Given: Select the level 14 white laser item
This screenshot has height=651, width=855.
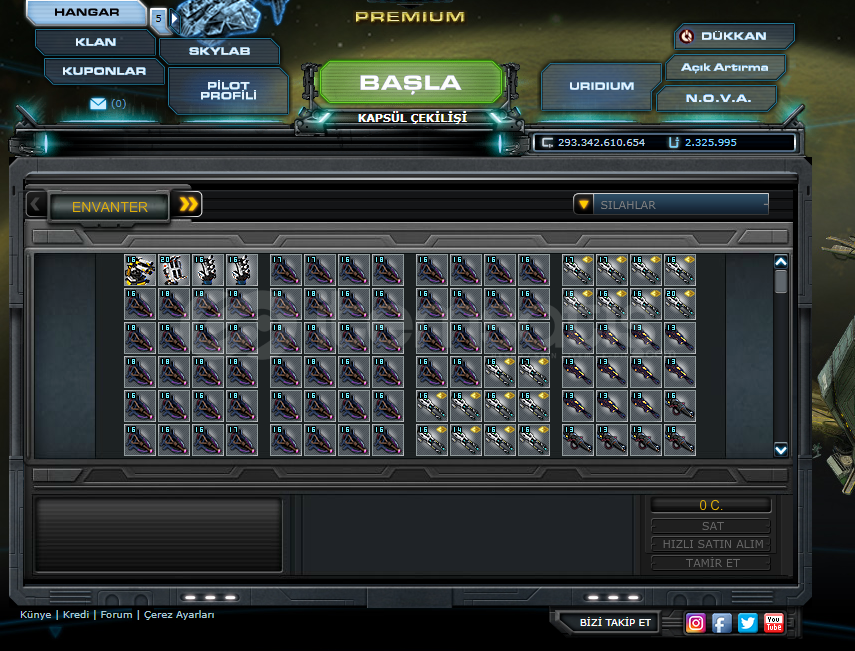Looking at the screenshot, I should tap(466, 439).
